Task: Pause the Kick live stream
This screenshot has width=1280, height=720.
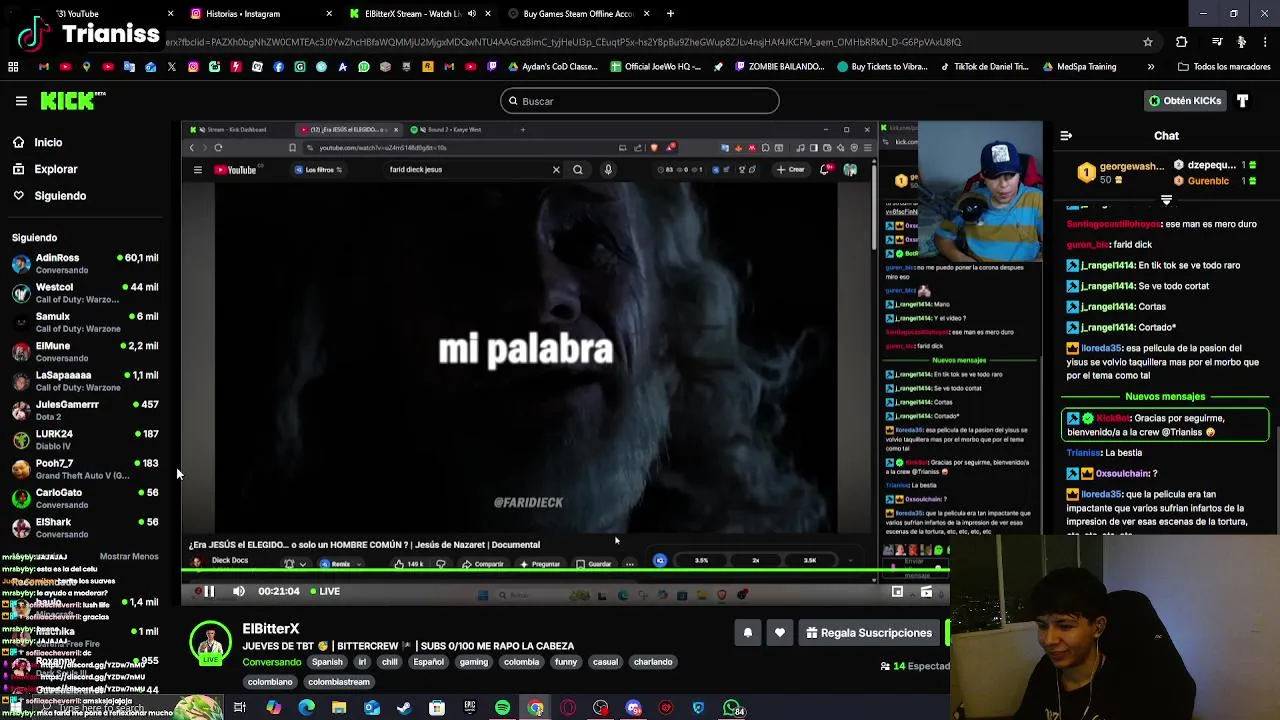Action: click(x=209, y=591)
